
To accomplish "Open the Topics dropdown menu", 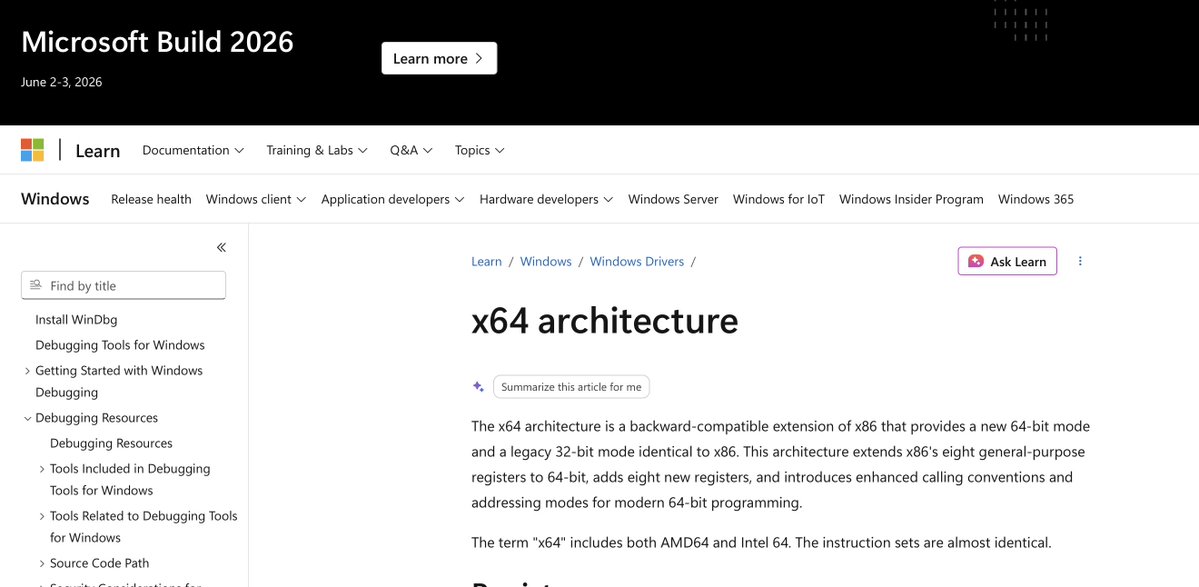I will 479,150.
